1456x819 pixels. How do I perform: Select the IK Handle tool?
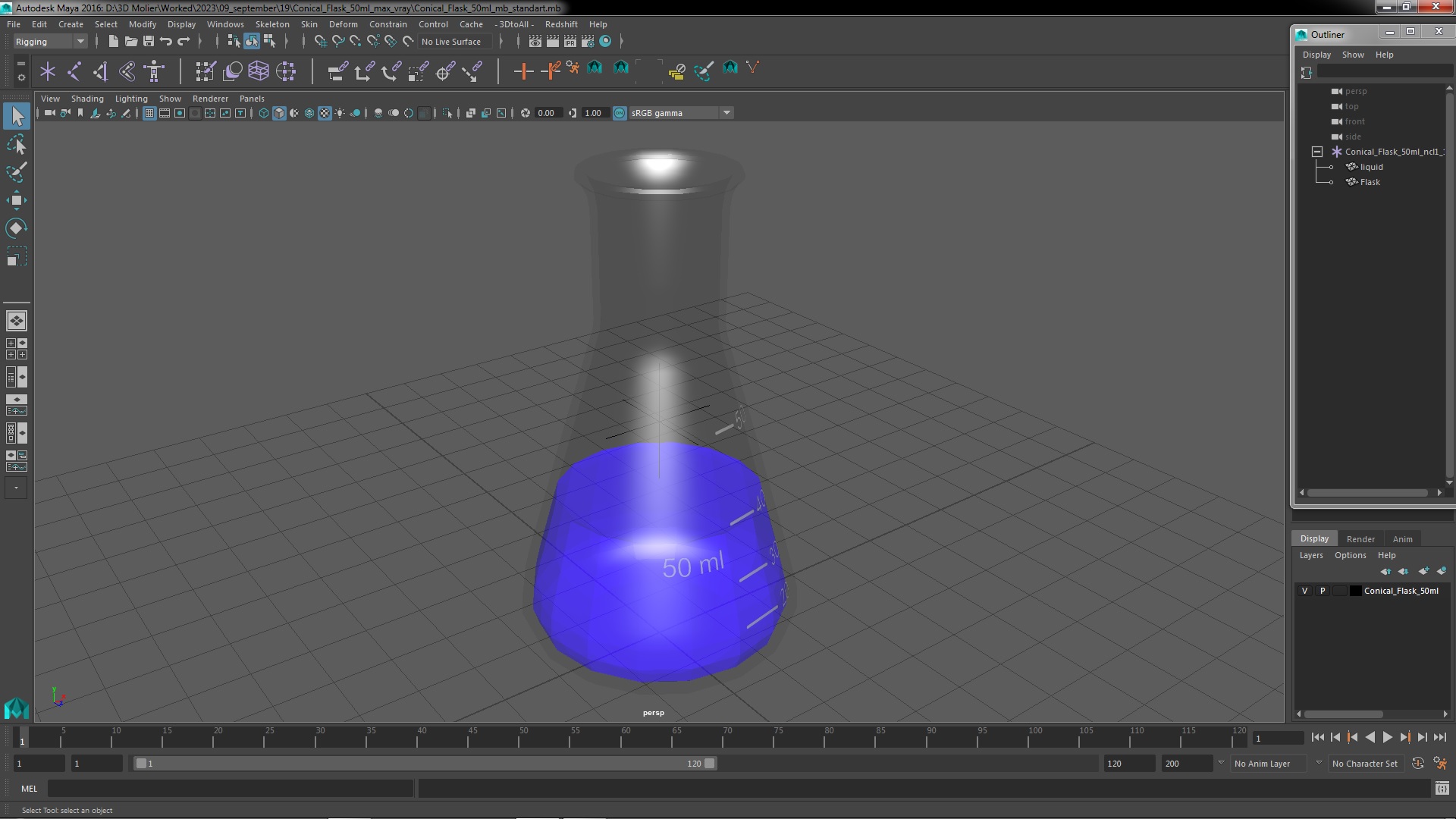(101, 71)
